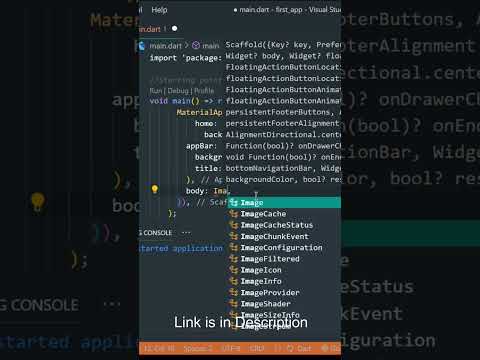Select the ImageChunkEvent suggestion
This screenshot has height=360, width=480.
tap(284, 237)
